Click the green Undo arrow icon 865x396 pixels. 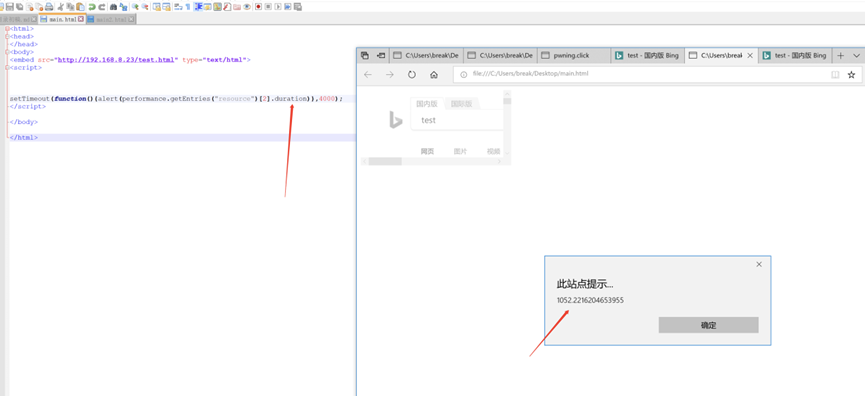(92, 7)
